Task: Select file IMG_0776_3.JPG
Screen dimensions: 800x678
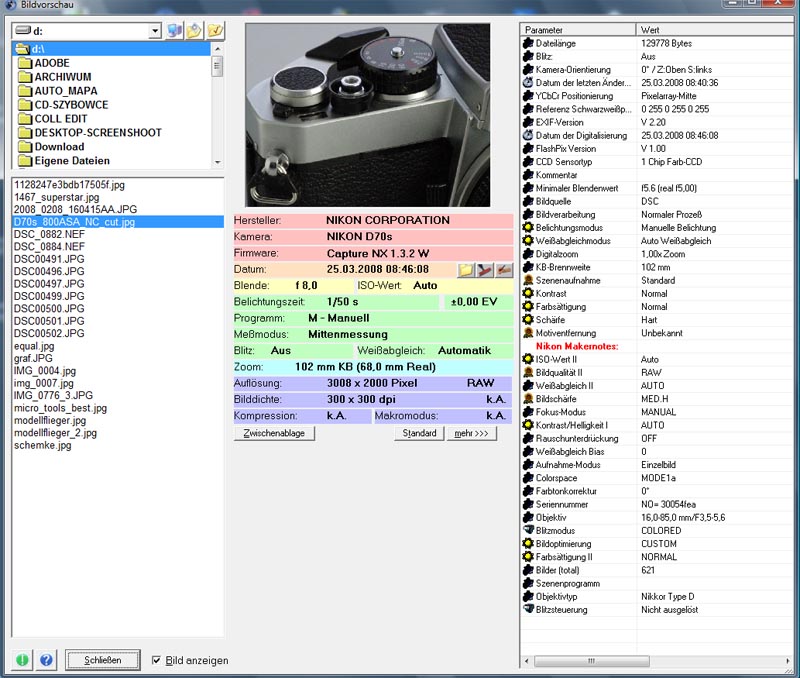Action: coord(54,395)
